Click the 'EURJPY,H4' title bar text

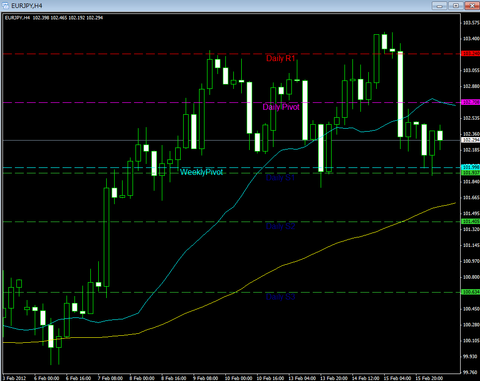coord(27,6)
